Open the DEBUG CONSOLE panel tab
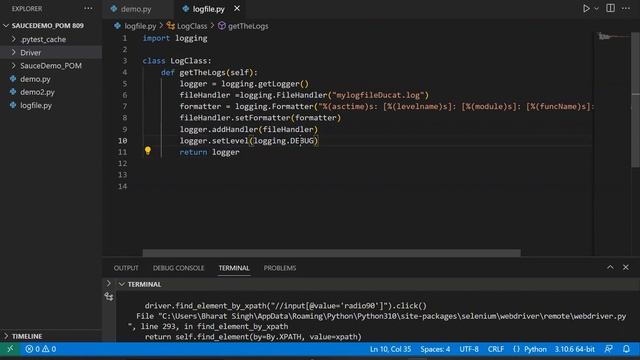 click(x=178, y=268)
